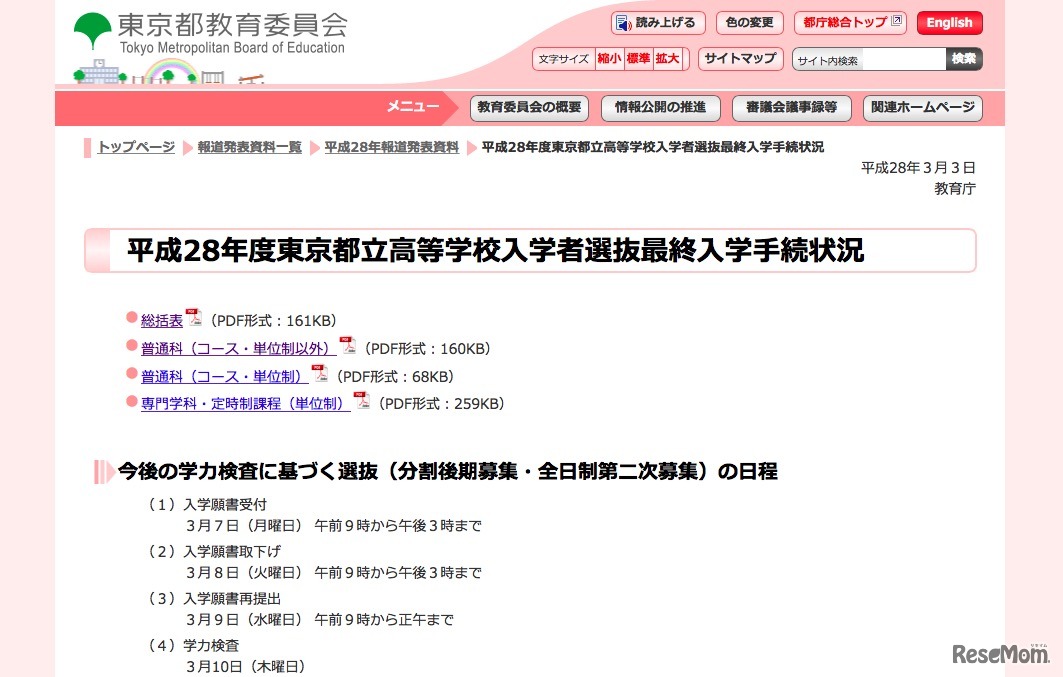
Task: Click the （４）学力検査 line
Action: tap(193, 645)
